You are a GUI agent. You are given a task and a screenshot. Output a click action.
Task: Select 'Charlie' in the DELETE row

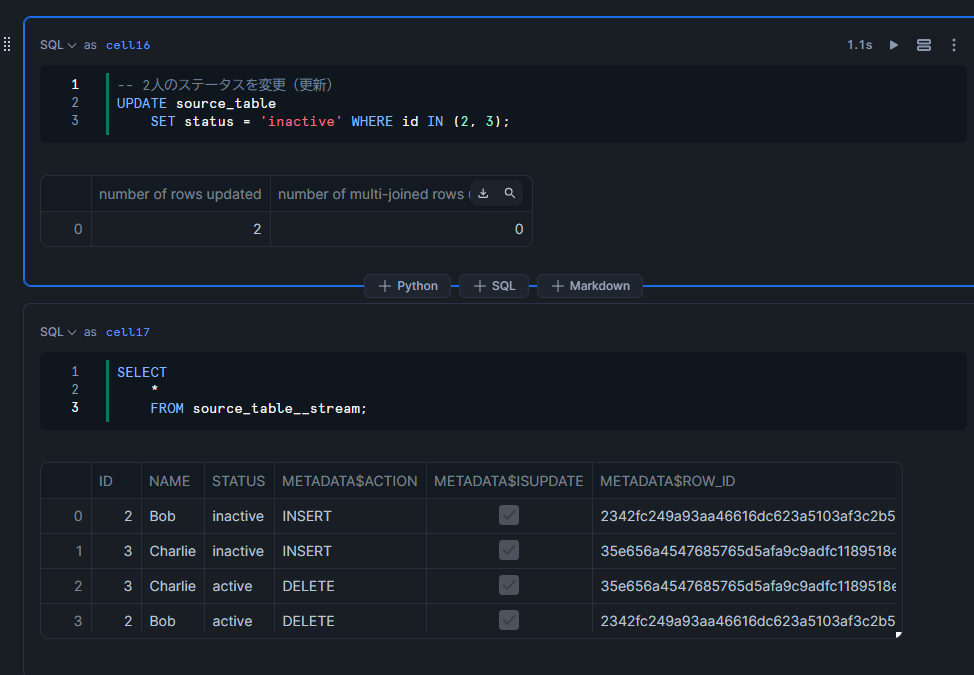tap(173, 586)
